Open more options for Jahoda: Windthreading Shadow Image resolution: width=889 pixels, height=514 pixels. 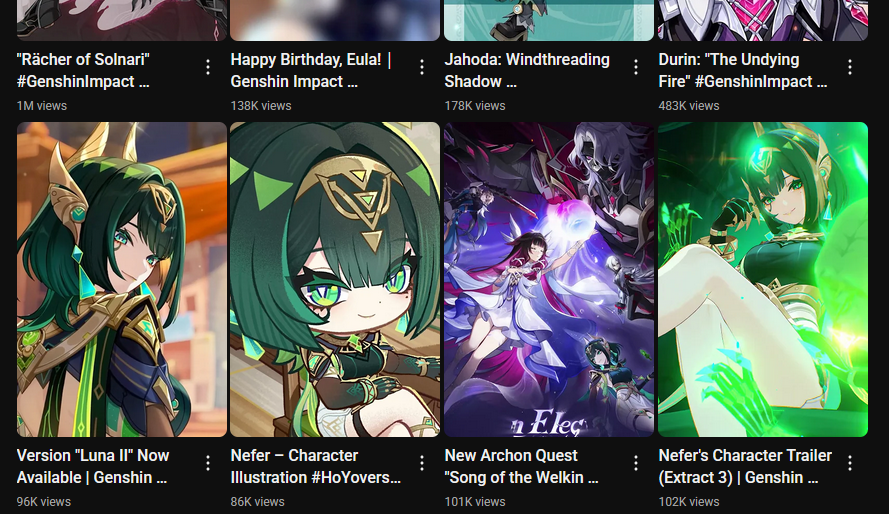coord(636,67)
